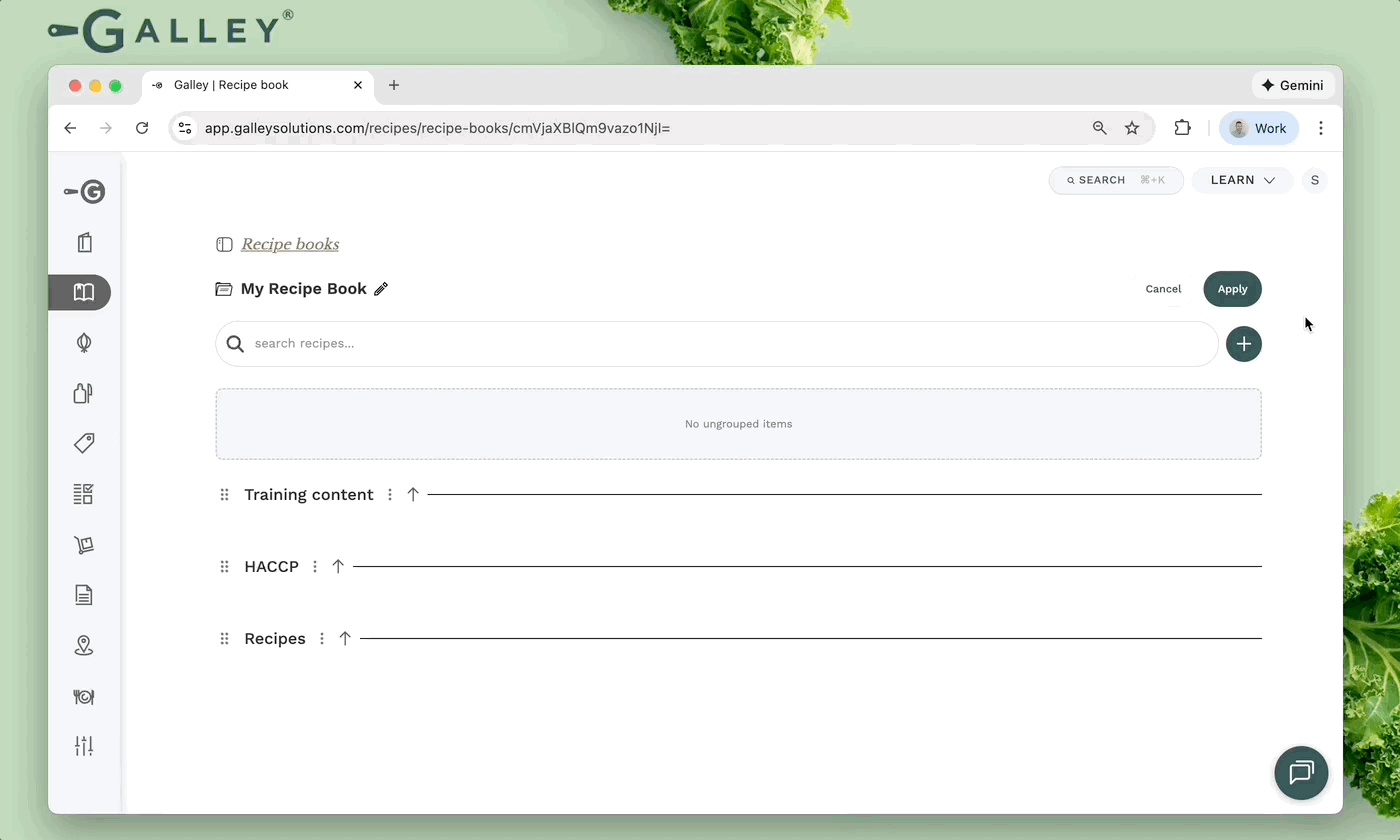Click the Apply button
This screenshot has height=840, width=1400.
click(x=1232, y=289)
